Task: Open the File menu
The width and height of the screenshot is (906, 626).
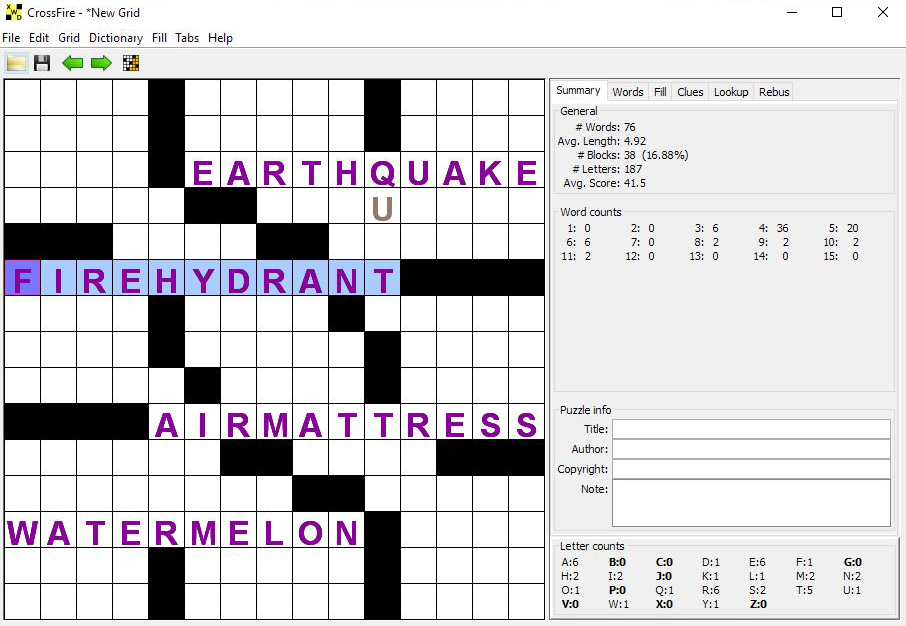Action: point(11,38)
